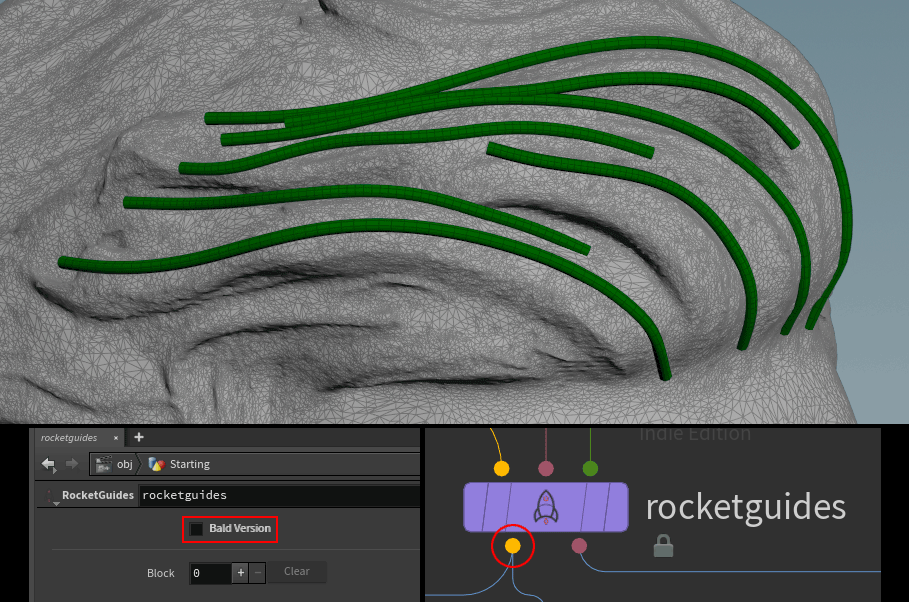Click the green input connector of rocketguides
The width and height of the screenshot is (909, 602).
click(590, 468)
